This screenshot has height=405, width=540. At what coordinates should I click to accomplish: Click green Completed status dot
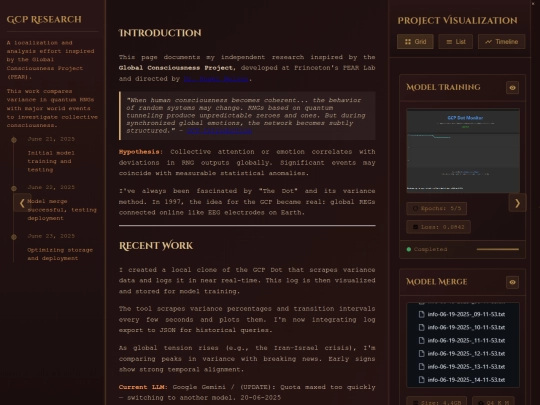409,249
